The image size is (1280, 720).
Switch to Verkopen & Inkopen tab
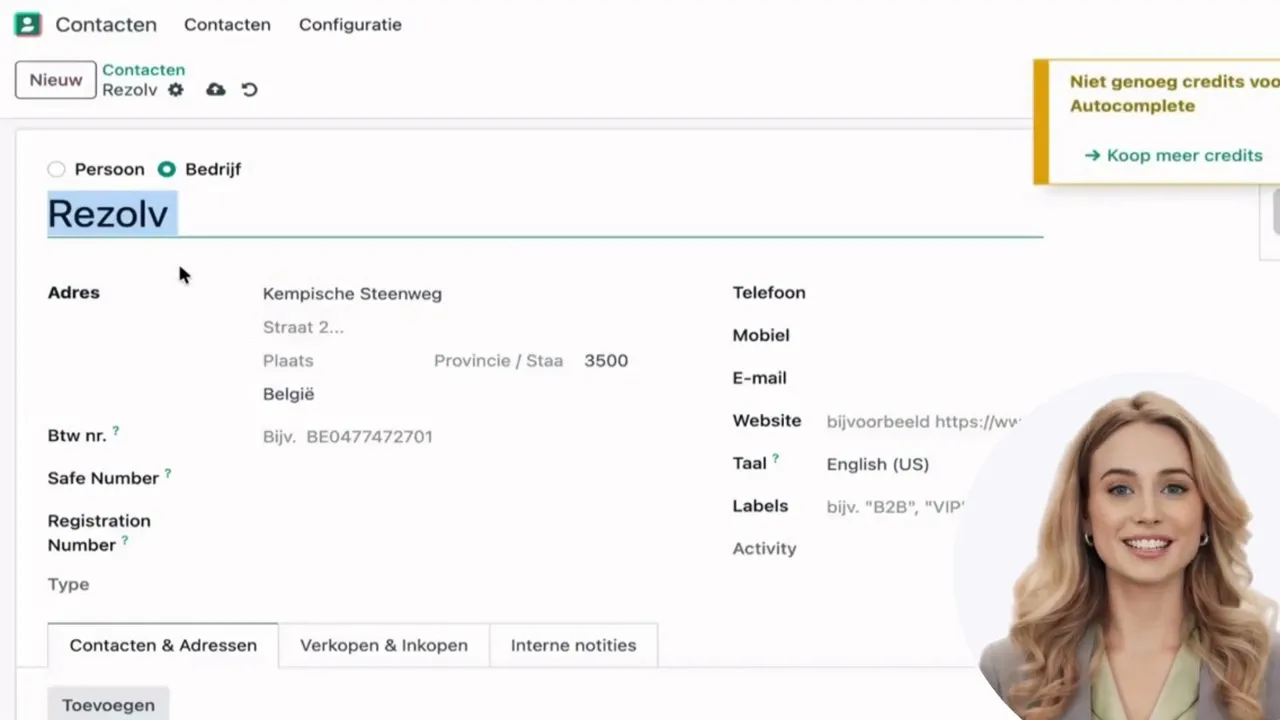(x=384, y=646)
